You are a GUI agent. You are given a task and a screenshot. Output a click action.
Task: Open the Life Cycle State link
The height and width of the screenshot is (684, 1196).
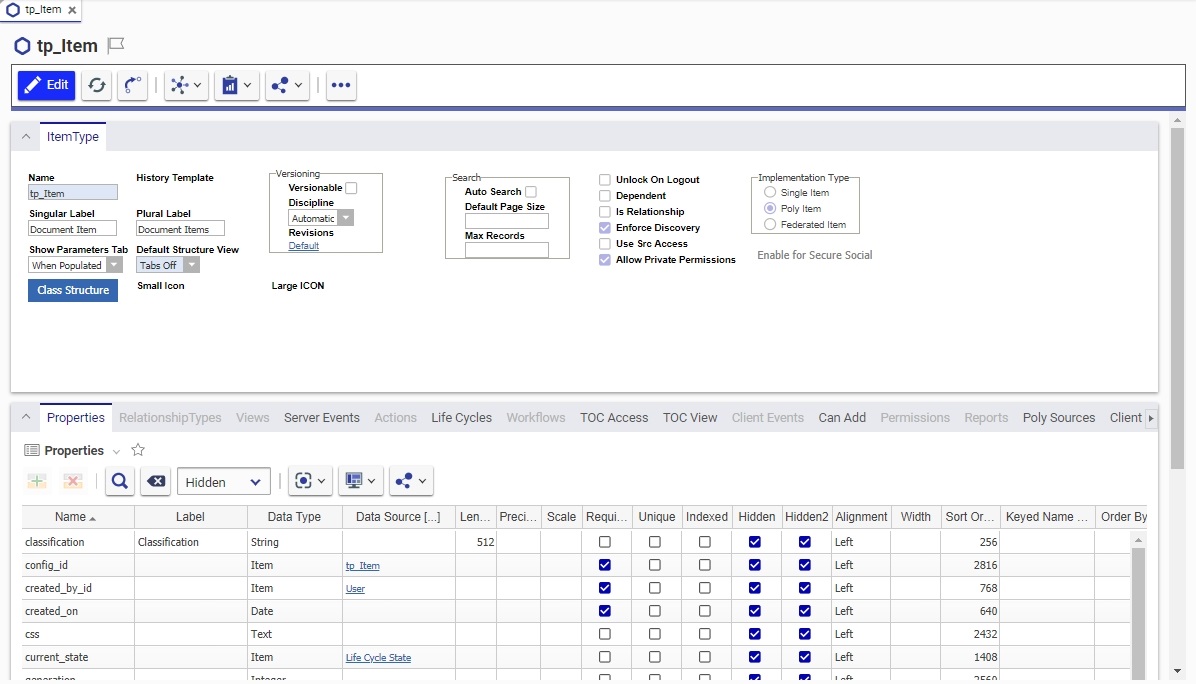tap(378, 657)
